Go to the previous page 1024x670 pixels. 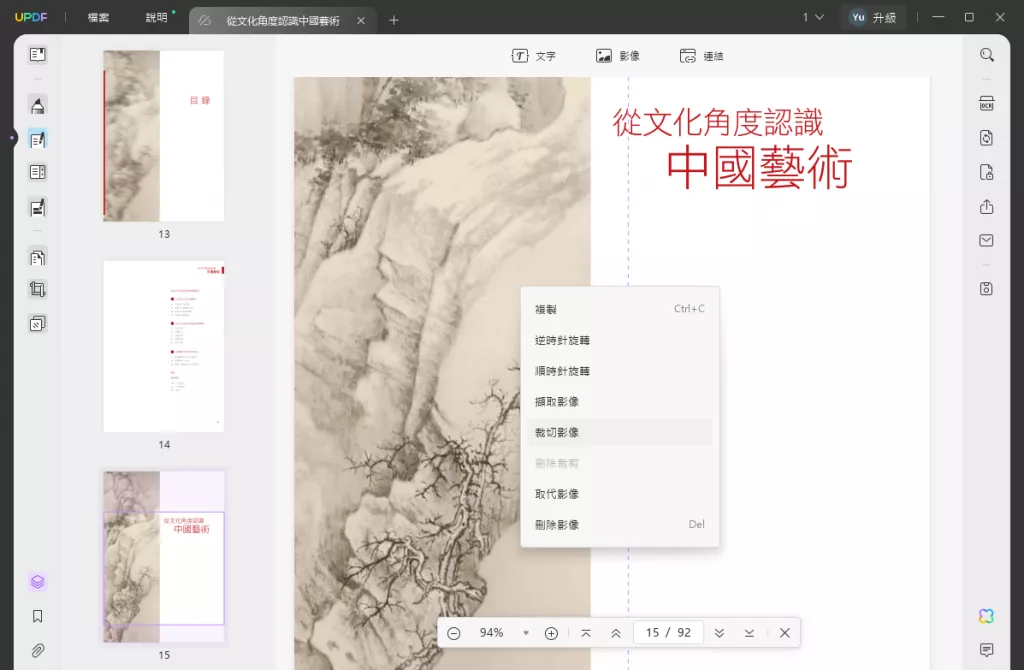pos(616,633)
